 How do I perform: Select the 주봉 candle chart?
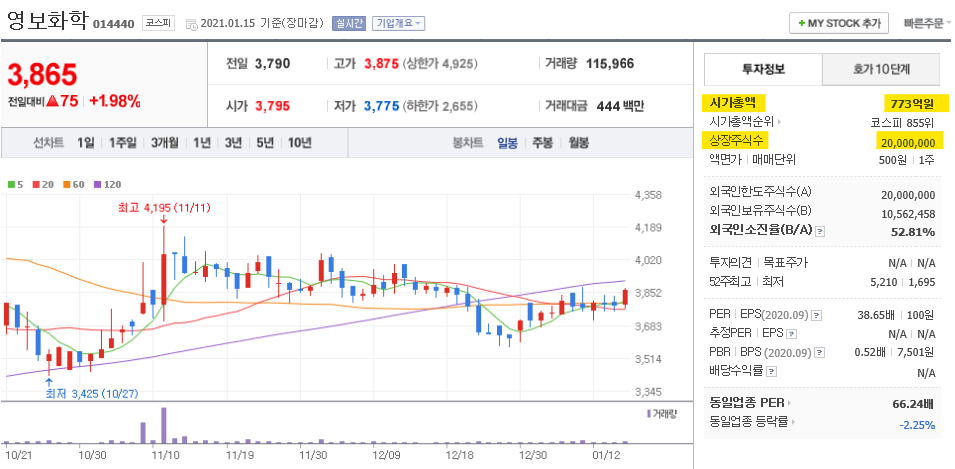[x=543, y=143]
